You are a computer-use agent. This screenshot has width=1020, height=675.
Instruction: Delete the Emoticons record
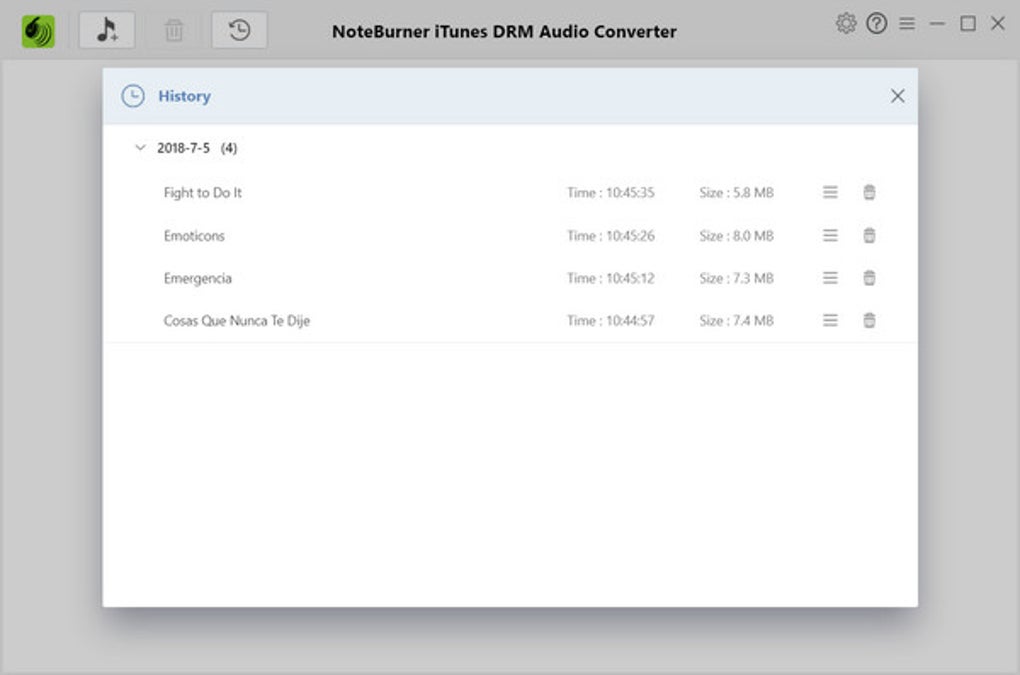(869, 235)
